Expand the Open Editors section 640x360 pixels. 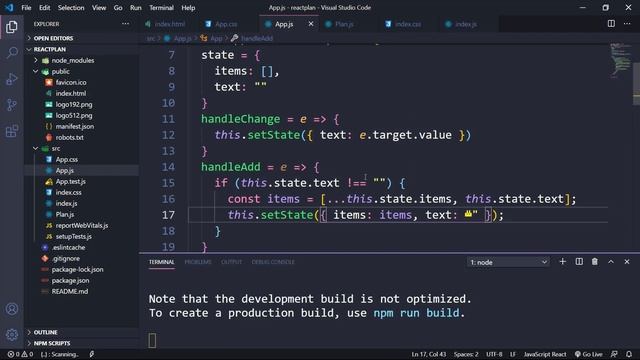(53, 38)
